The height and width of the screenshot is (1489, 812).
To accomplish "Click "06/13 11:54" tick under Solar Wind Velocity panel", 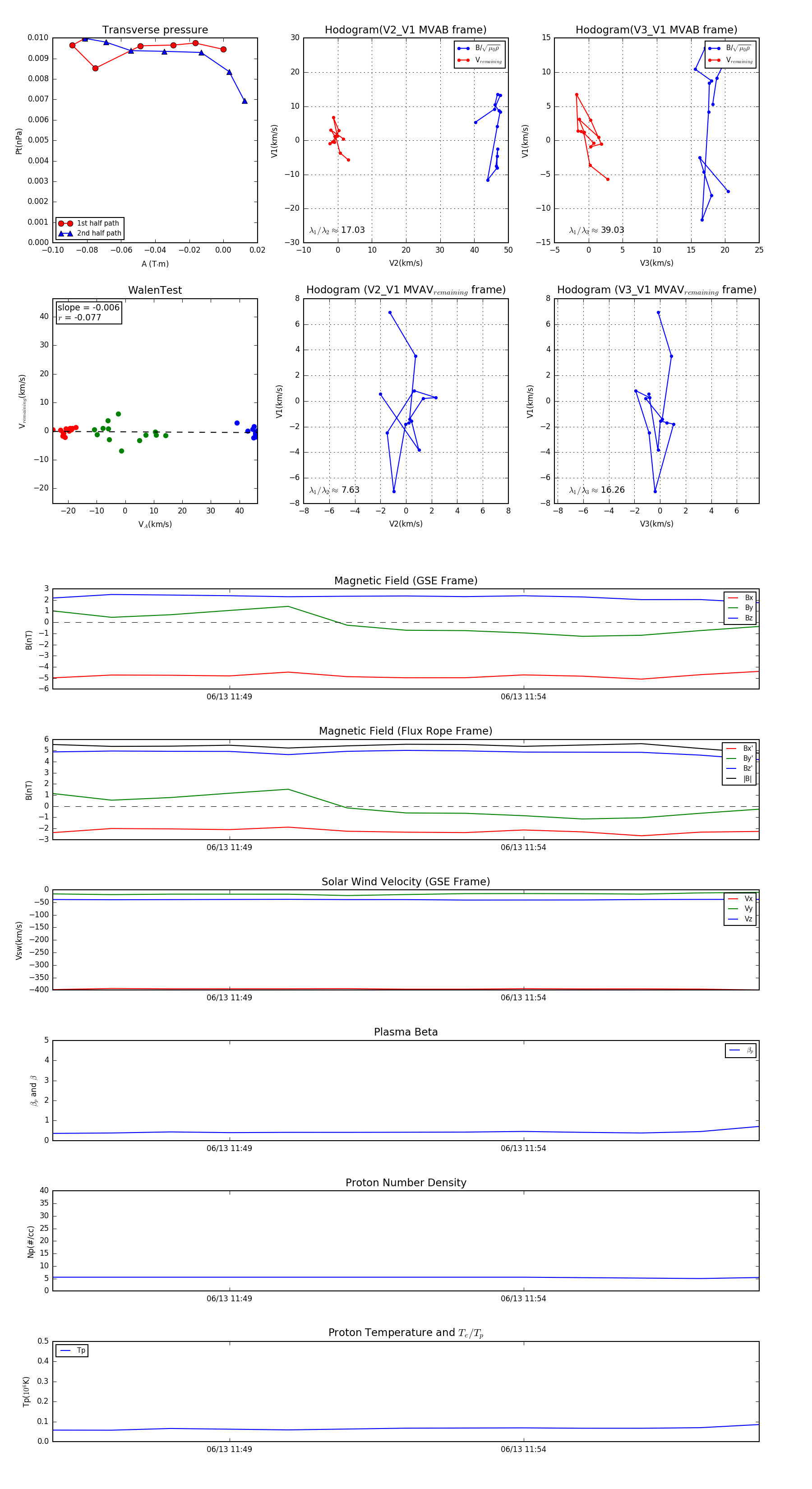I will (x=524, y=998).
